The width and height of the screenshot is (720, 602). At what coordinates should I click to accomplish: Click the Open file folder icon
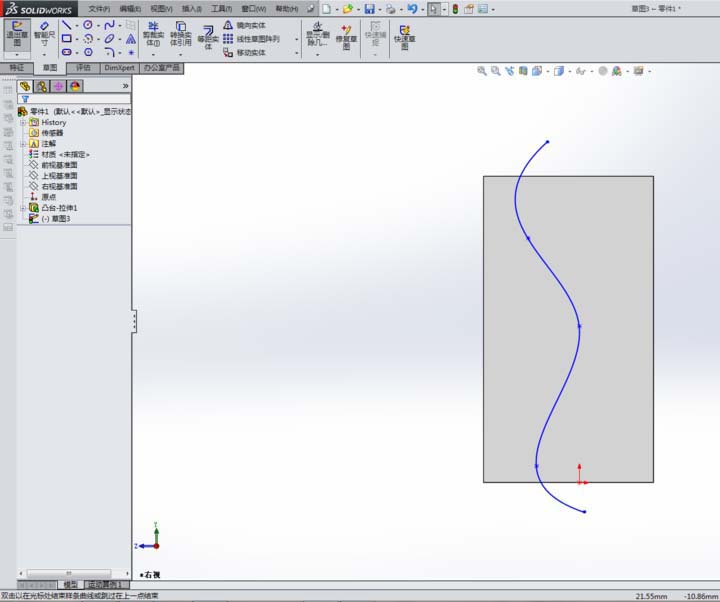[x=348, y=9]
